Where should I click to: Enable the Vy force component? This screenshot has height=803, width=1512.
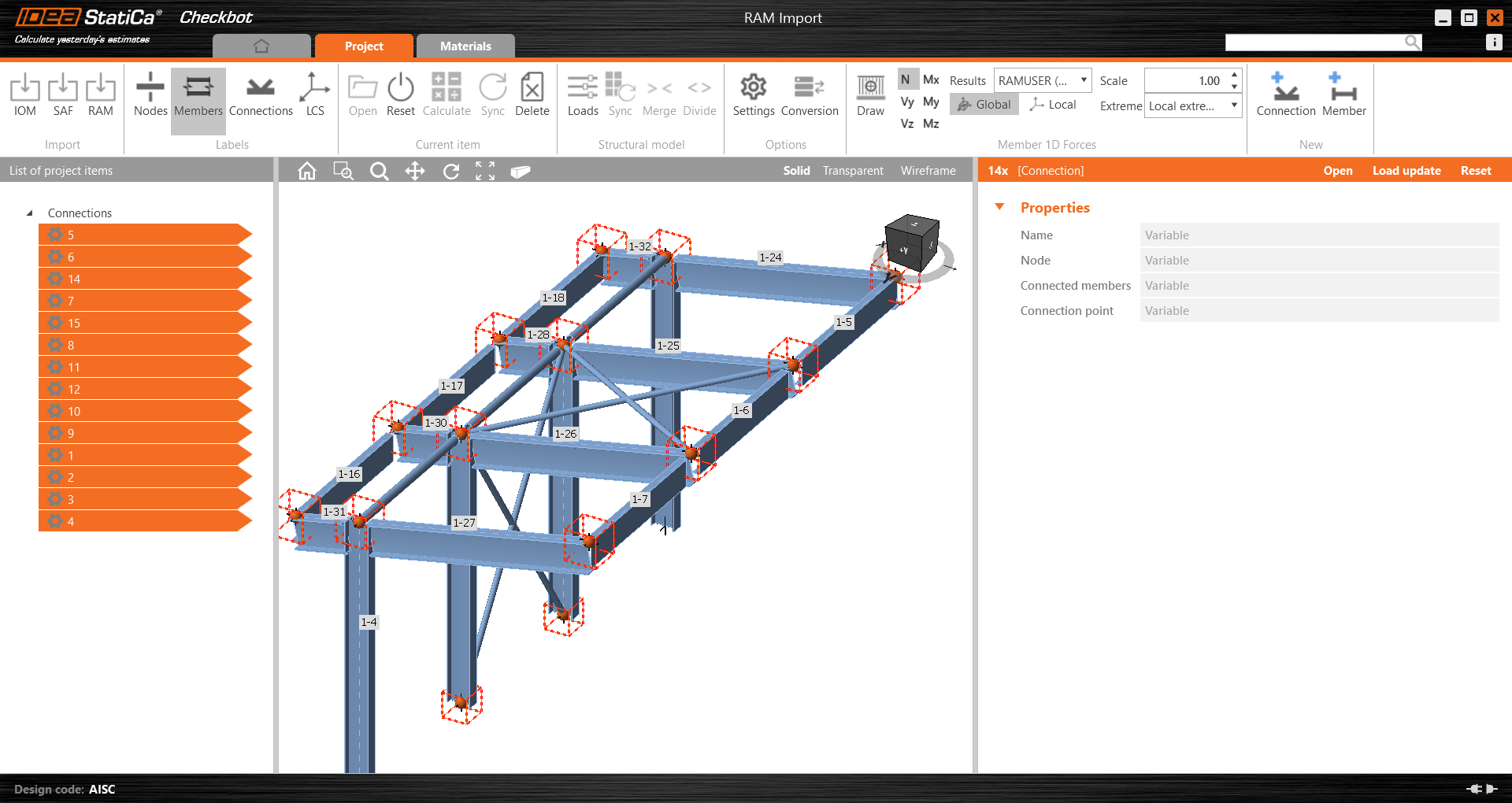[x=907, y=102]
